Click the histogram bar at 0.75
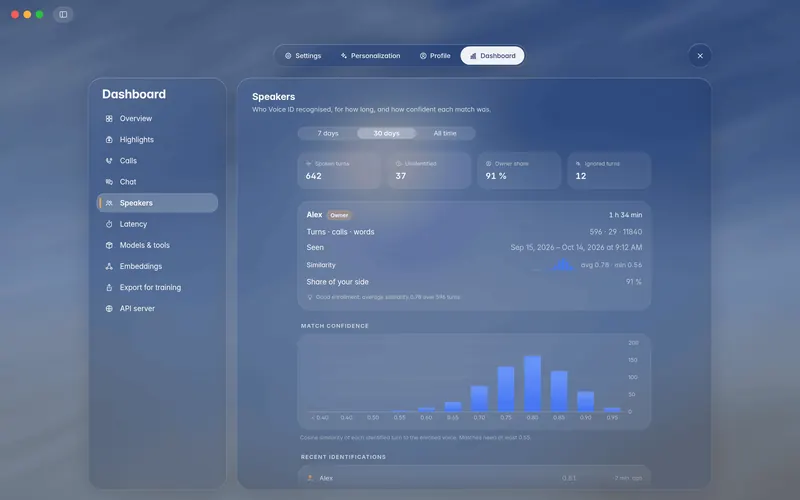Image resolution: width=800 pixels, height=500 pixels. tap(506, 389)
